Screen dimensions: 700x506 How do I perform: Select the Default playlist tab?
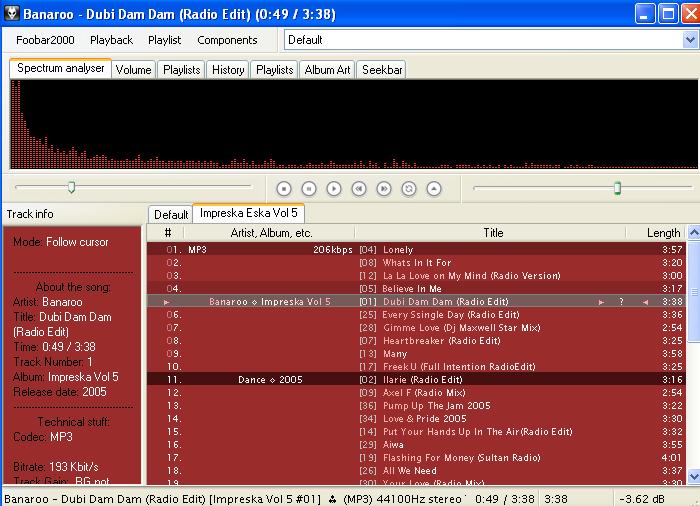click(171, 215)
